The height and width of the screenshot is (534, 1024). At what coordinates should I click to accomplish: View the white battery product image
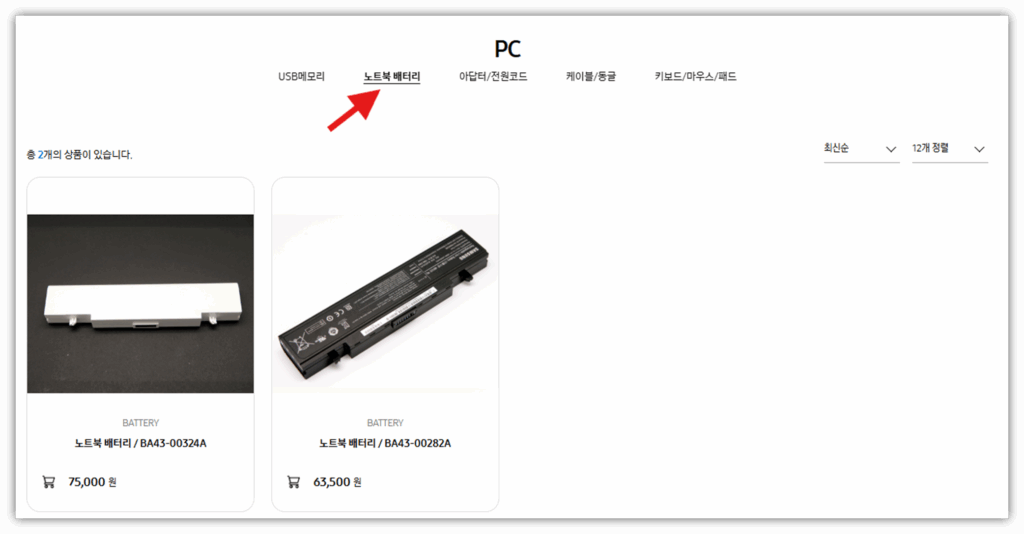click(140, 304)
